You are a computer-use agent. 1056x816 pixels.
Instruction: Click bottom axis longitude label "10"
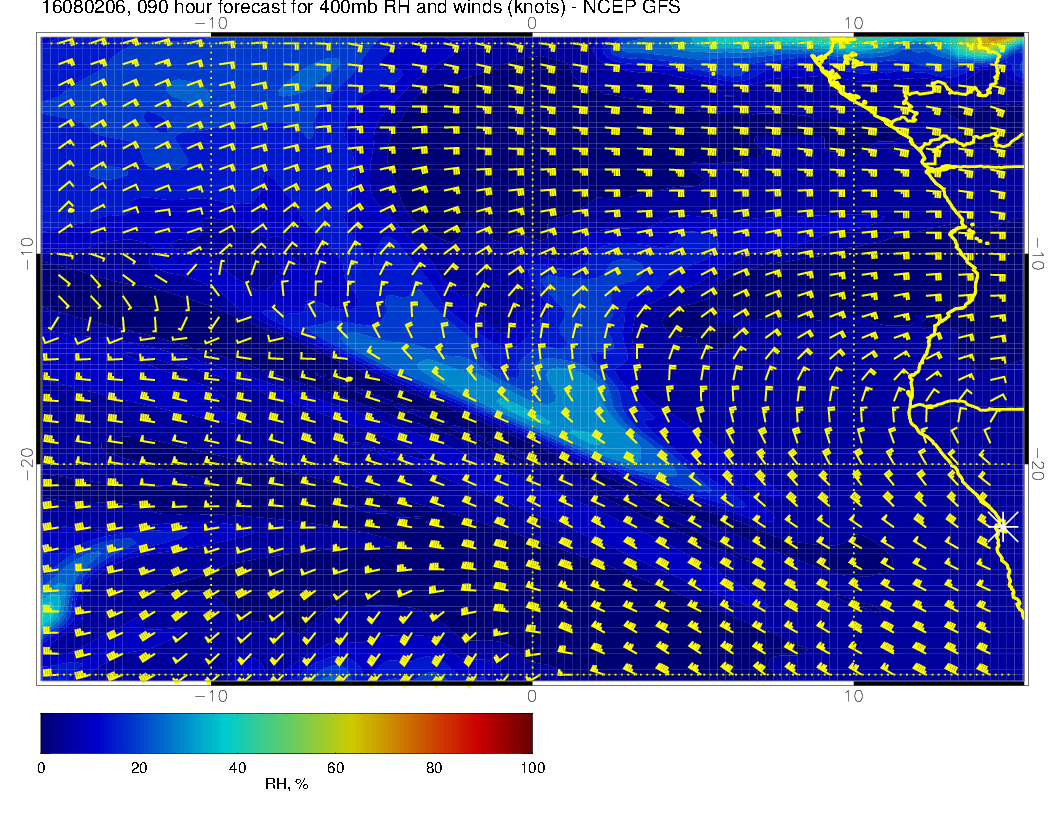pos(853,696)
